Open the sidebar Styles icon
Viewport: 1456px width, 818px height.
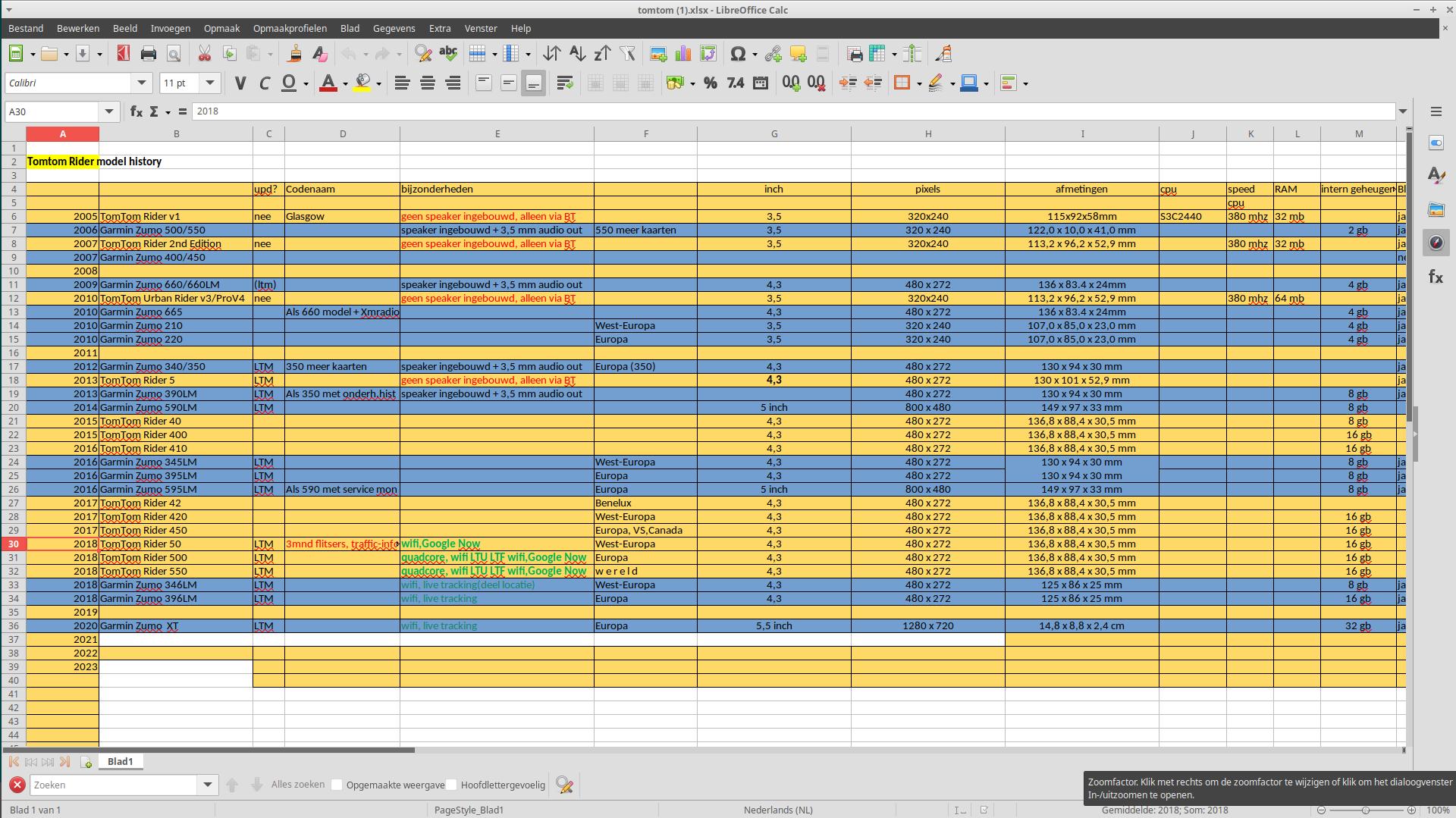1436,176
